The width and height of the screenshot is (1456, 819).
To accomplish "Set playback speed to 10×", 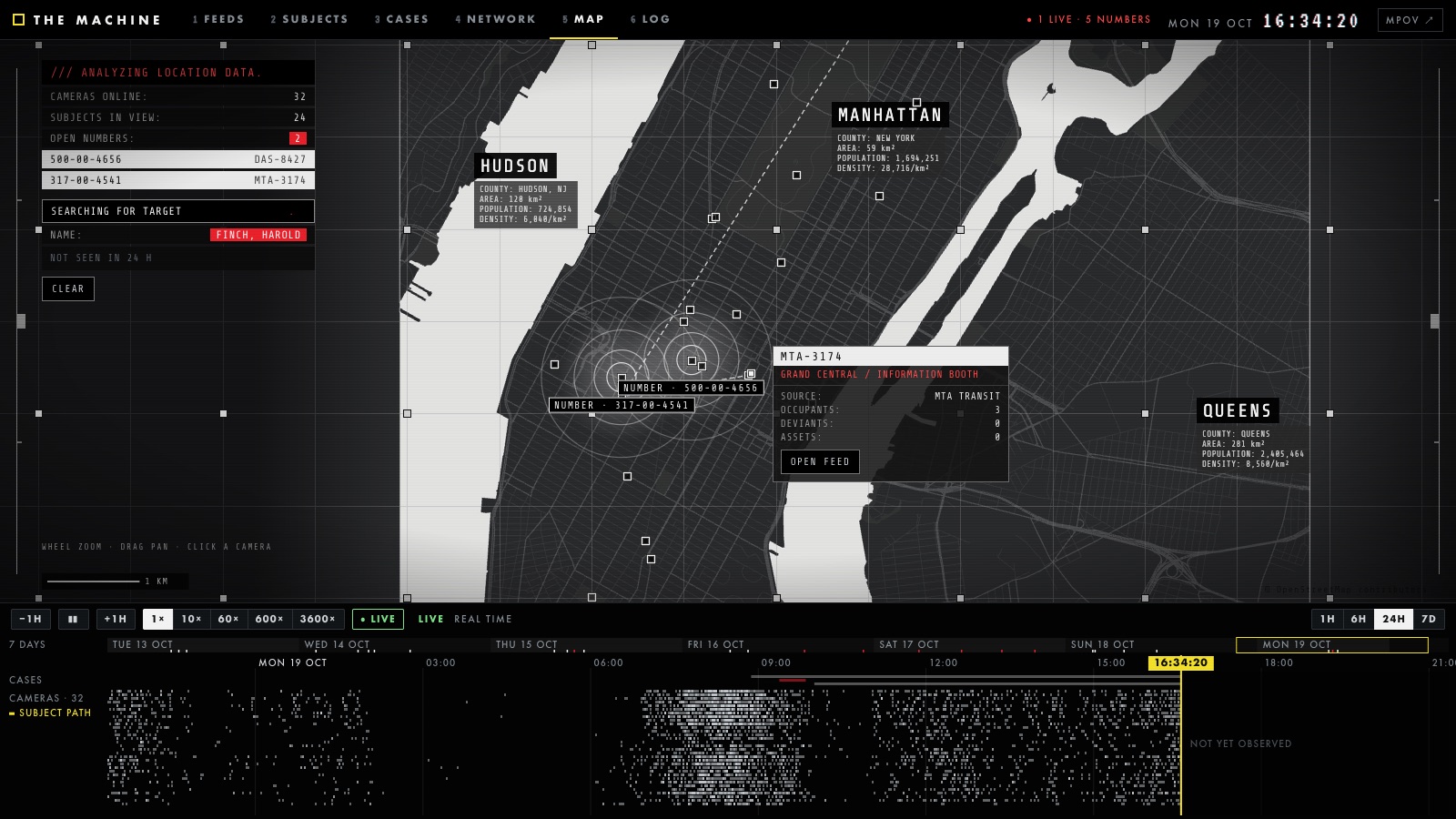I will pos(192,619).
